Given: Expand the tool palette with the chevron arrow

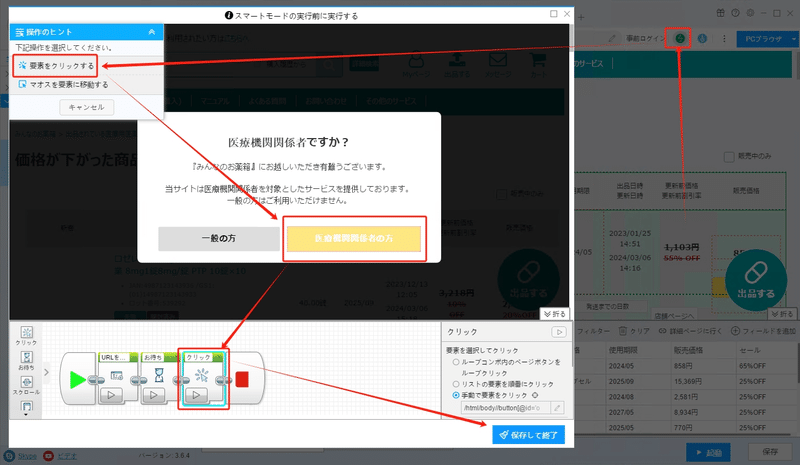Looking at the screenshot, I should pos(46,373).
